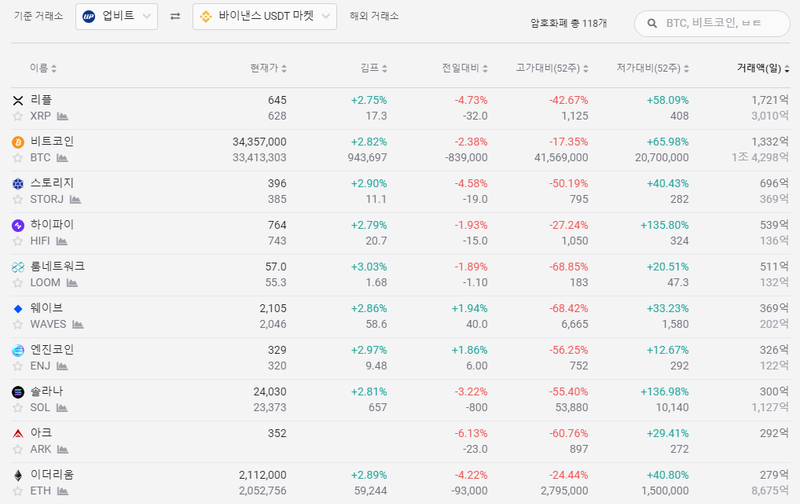Open the 룸네트워크 coin name link
The image size is (800, 504).
pos(57,266)
